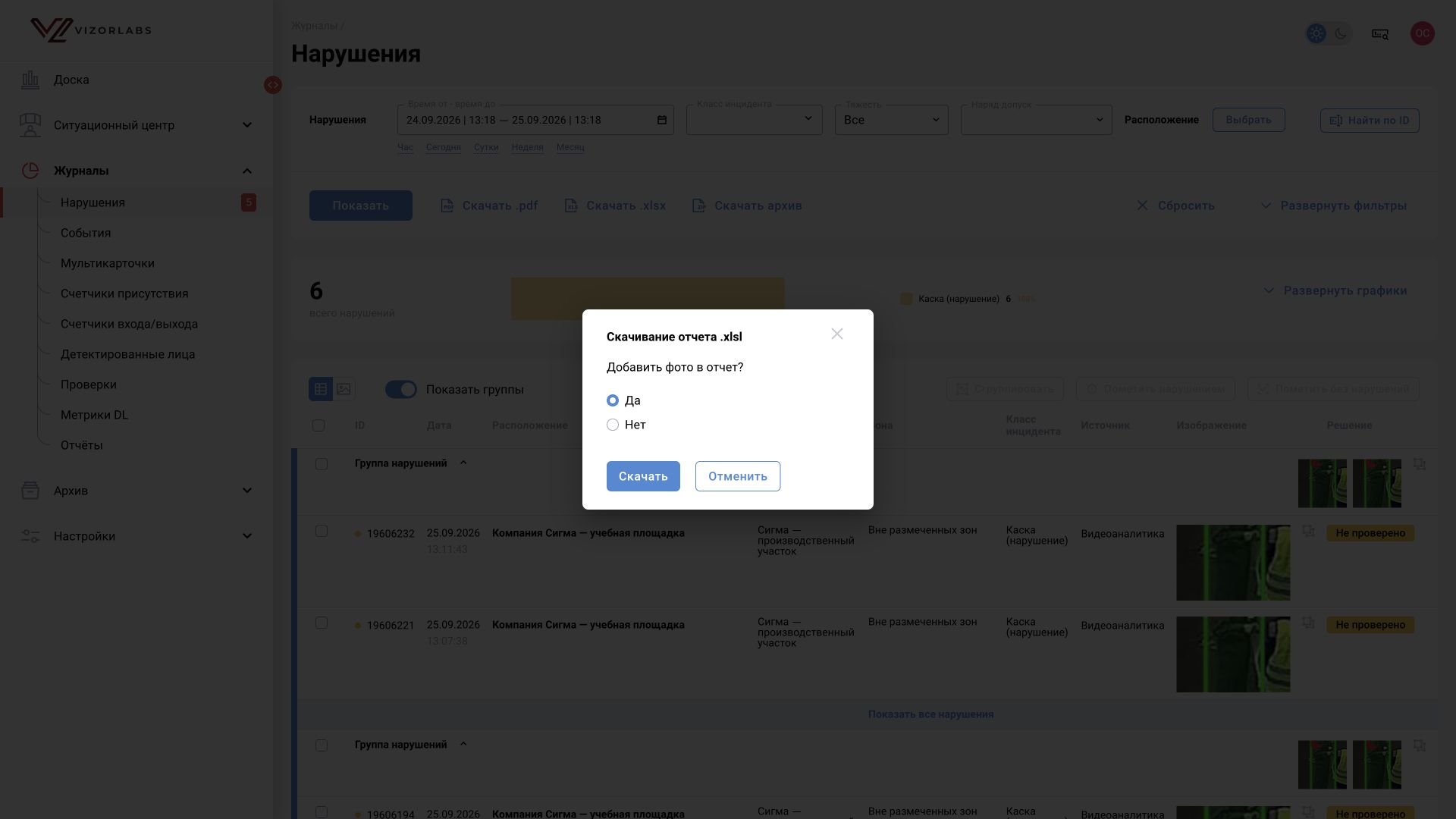Select table view icon
The width and height of the screenshot is (1456, 819).
321,389
